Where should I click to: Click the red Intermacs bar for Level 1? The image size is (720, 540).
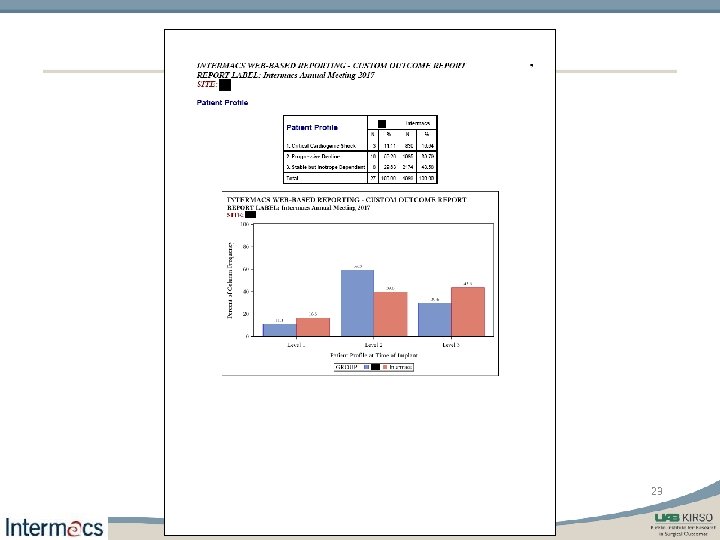click(313, 327)
